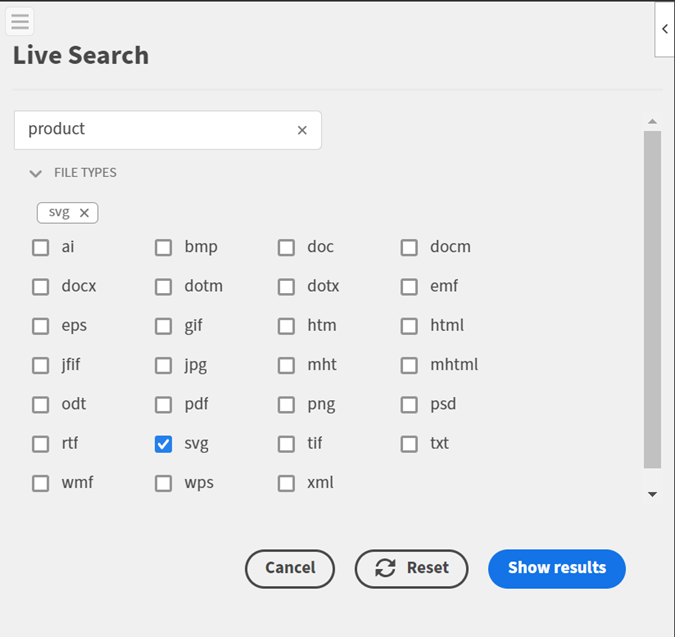Click the vertical scrollbar thumb
The image size is (675, 637).
pos(652,300)
